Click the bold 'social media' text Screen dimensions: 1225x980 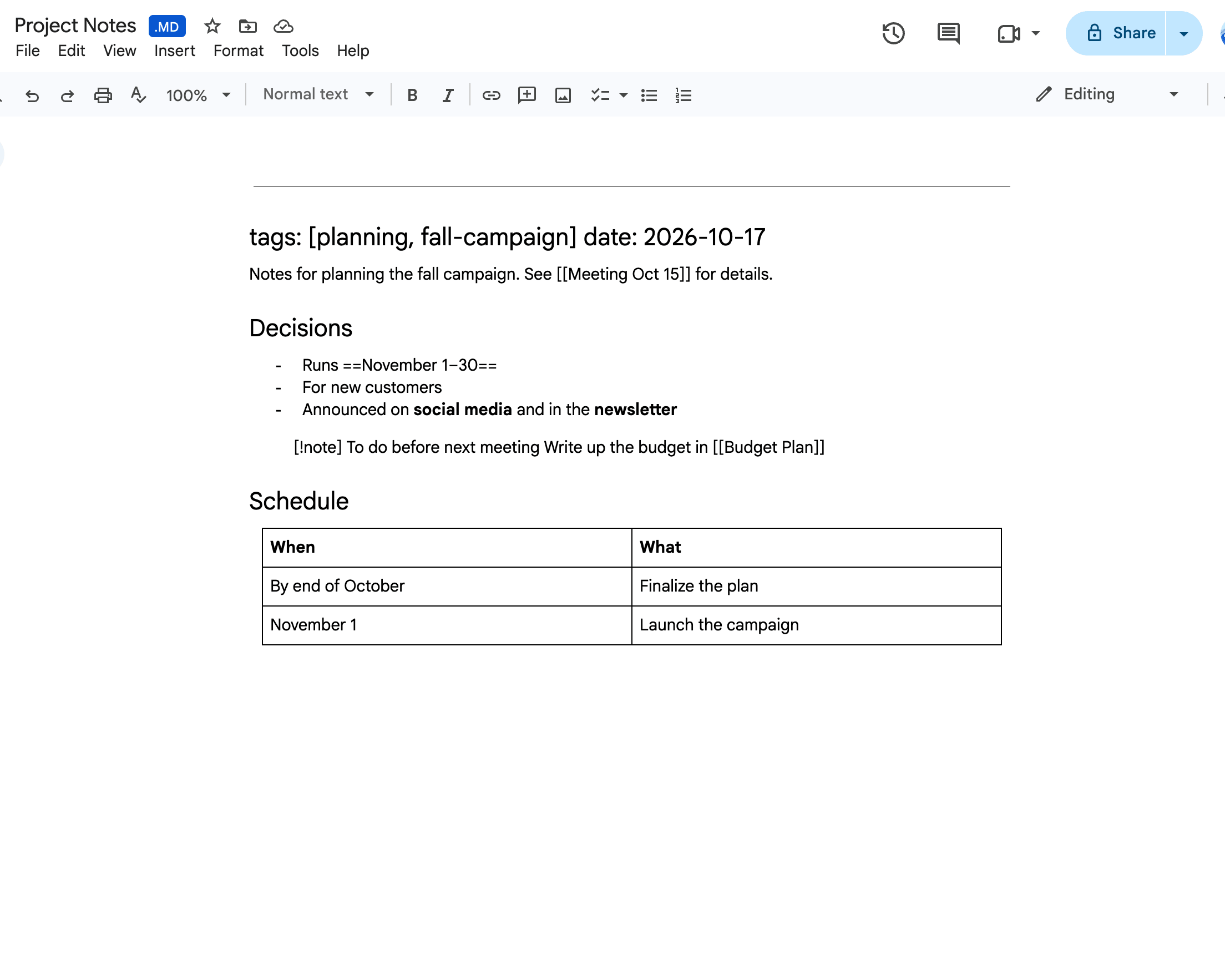click(463, 409)
